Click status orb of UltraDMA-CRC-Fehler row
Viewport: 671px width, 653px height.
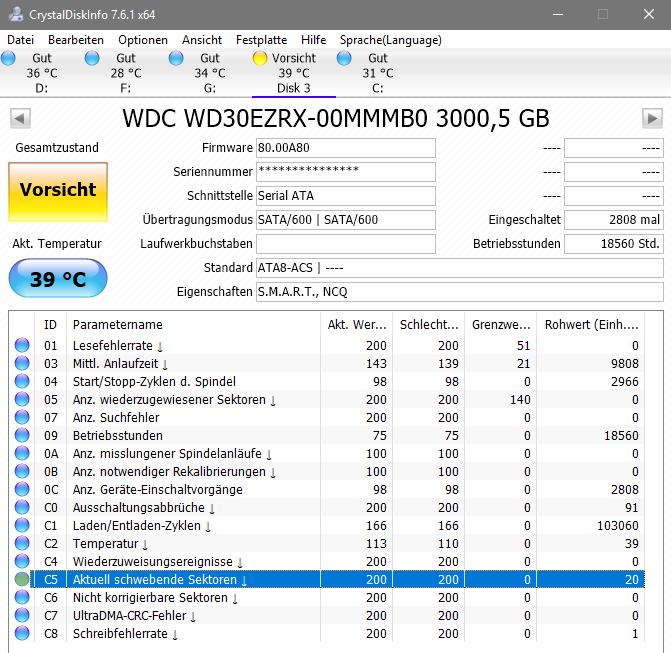pos(22,615)
